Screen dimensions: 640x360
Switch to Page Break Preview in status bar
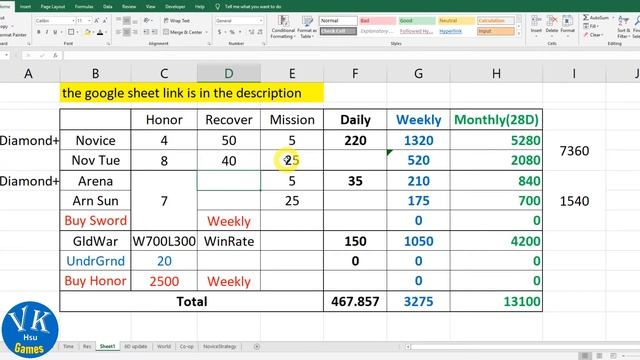point(613,356)
